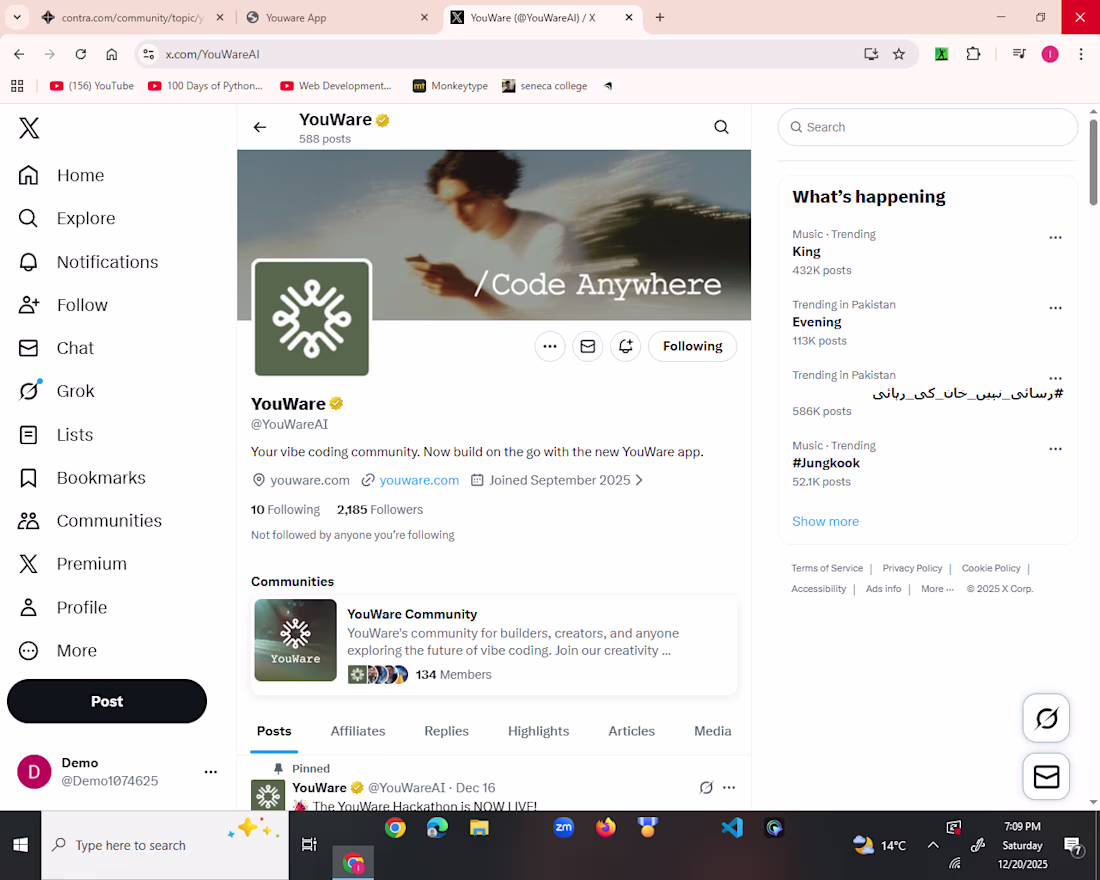Open Visual Studio Code from the taskbar
This screenshot has width=1100, height=880.
(x=732, y=828)
